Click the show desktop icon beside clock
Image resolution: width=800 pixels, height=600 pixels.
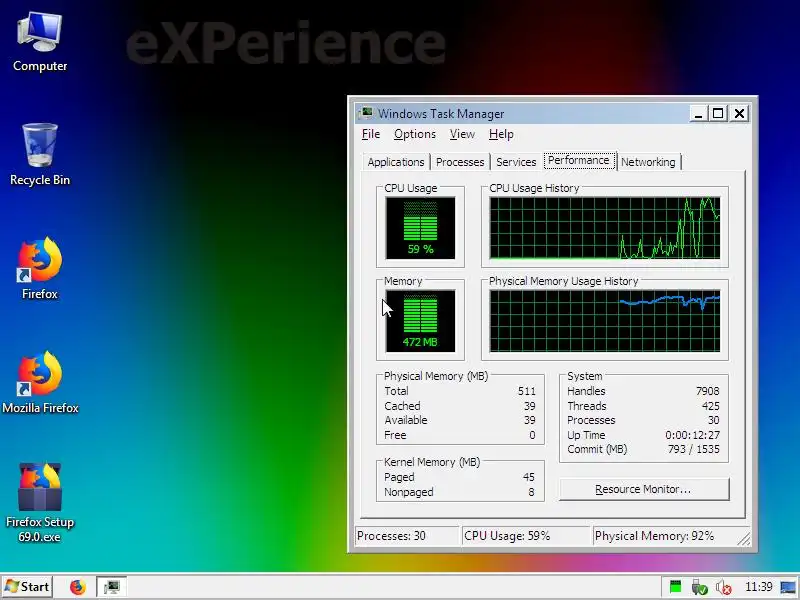coord(788,587)
